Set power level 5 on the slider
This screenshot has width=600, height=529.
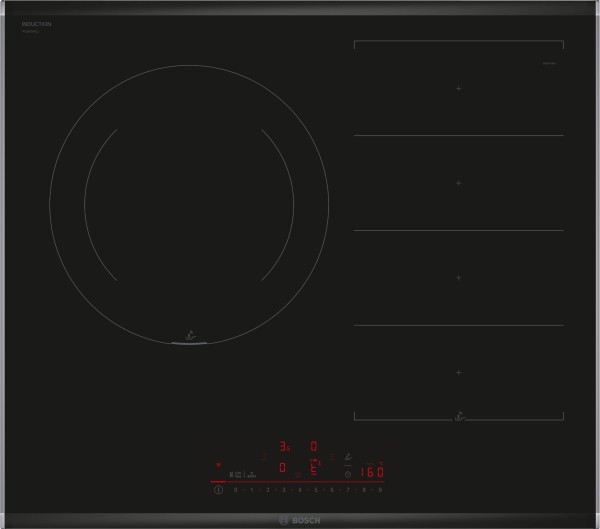pos(316,491)
